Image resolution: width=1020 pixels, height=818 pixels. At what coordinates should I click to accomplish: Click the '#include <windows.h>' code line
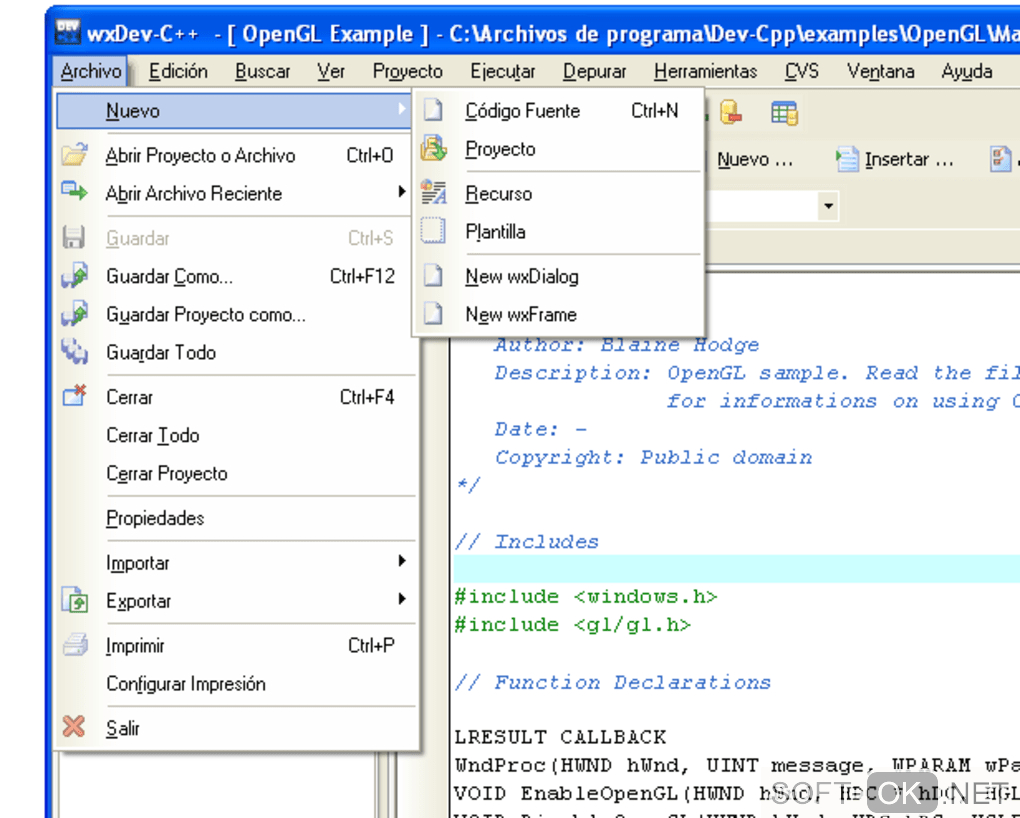click(585, 597)
